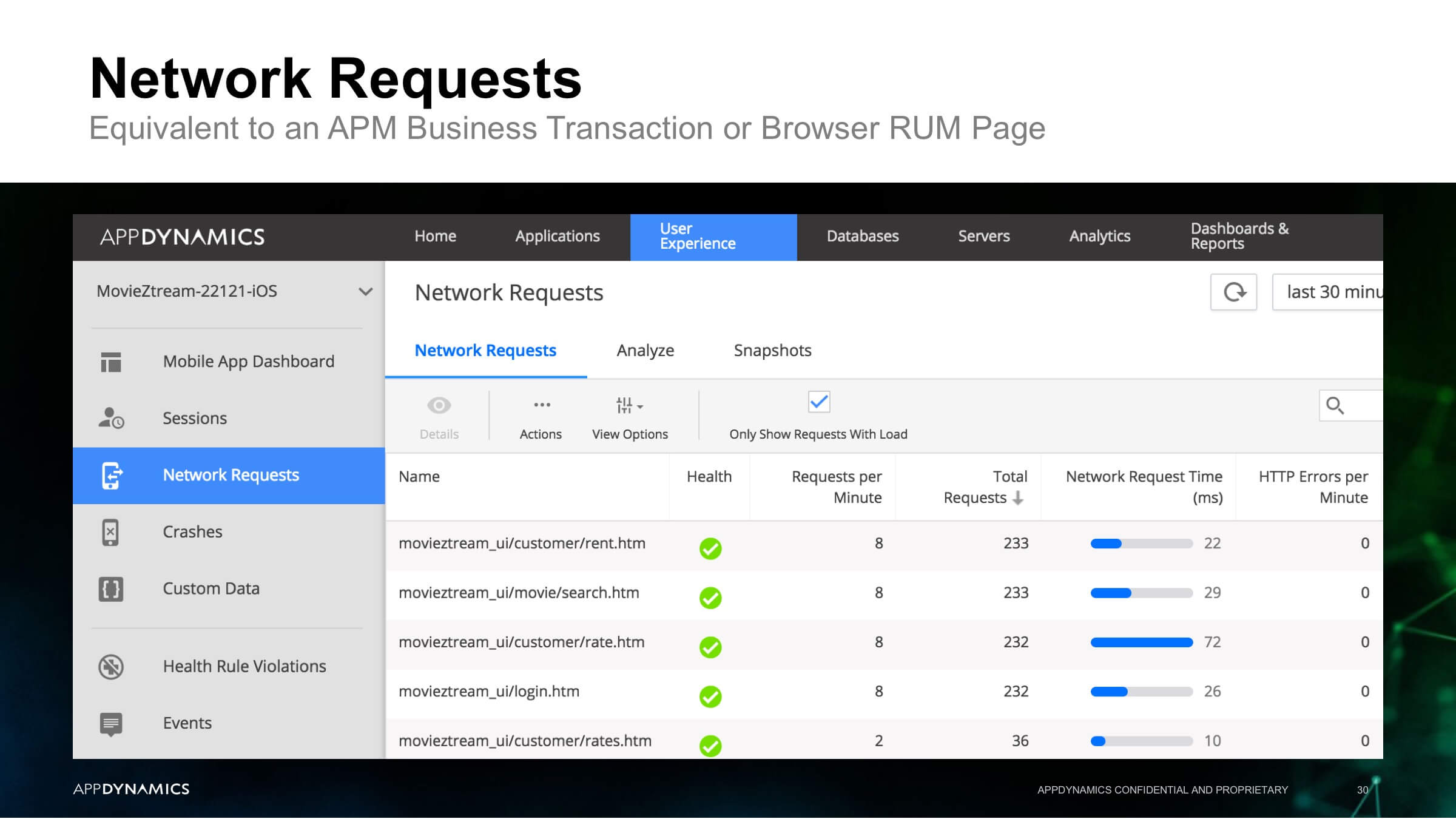Screen dimensions: 1456x819
Task: Click health check icon for search.htm
Action: 710,598
